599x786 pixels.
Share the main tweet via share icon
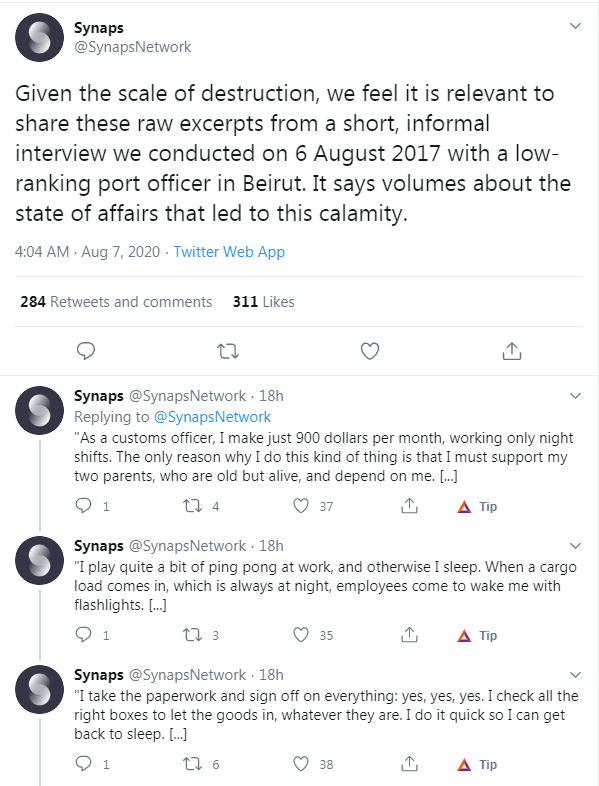point(512,351)
